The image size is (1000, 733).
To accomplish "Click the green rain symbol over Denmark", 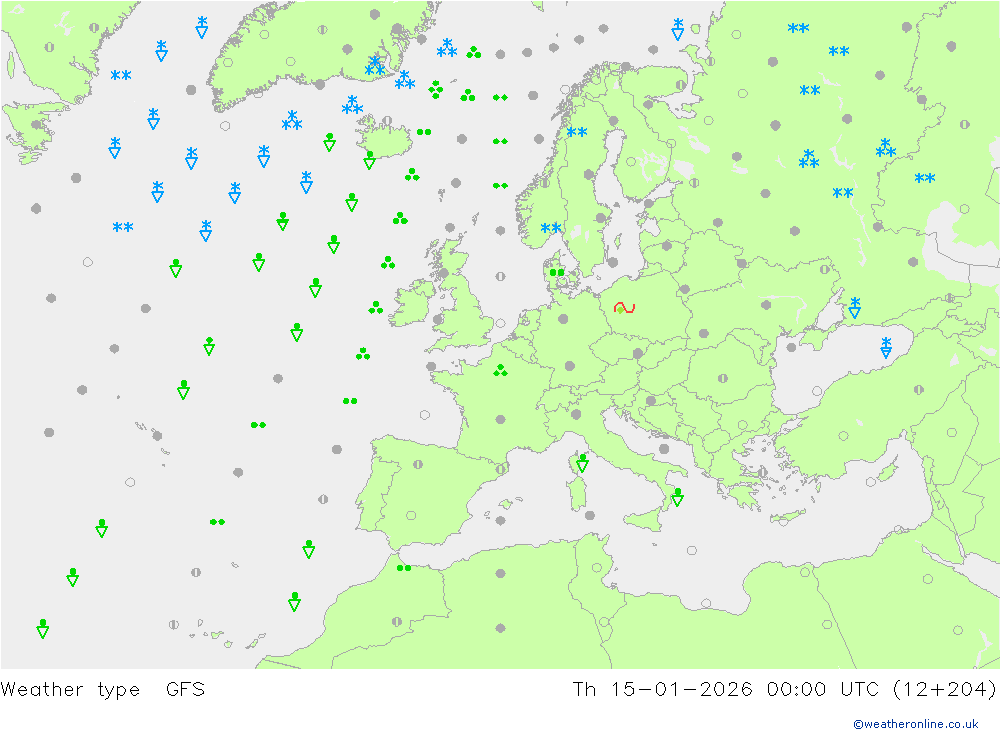I will coord(557,272).
